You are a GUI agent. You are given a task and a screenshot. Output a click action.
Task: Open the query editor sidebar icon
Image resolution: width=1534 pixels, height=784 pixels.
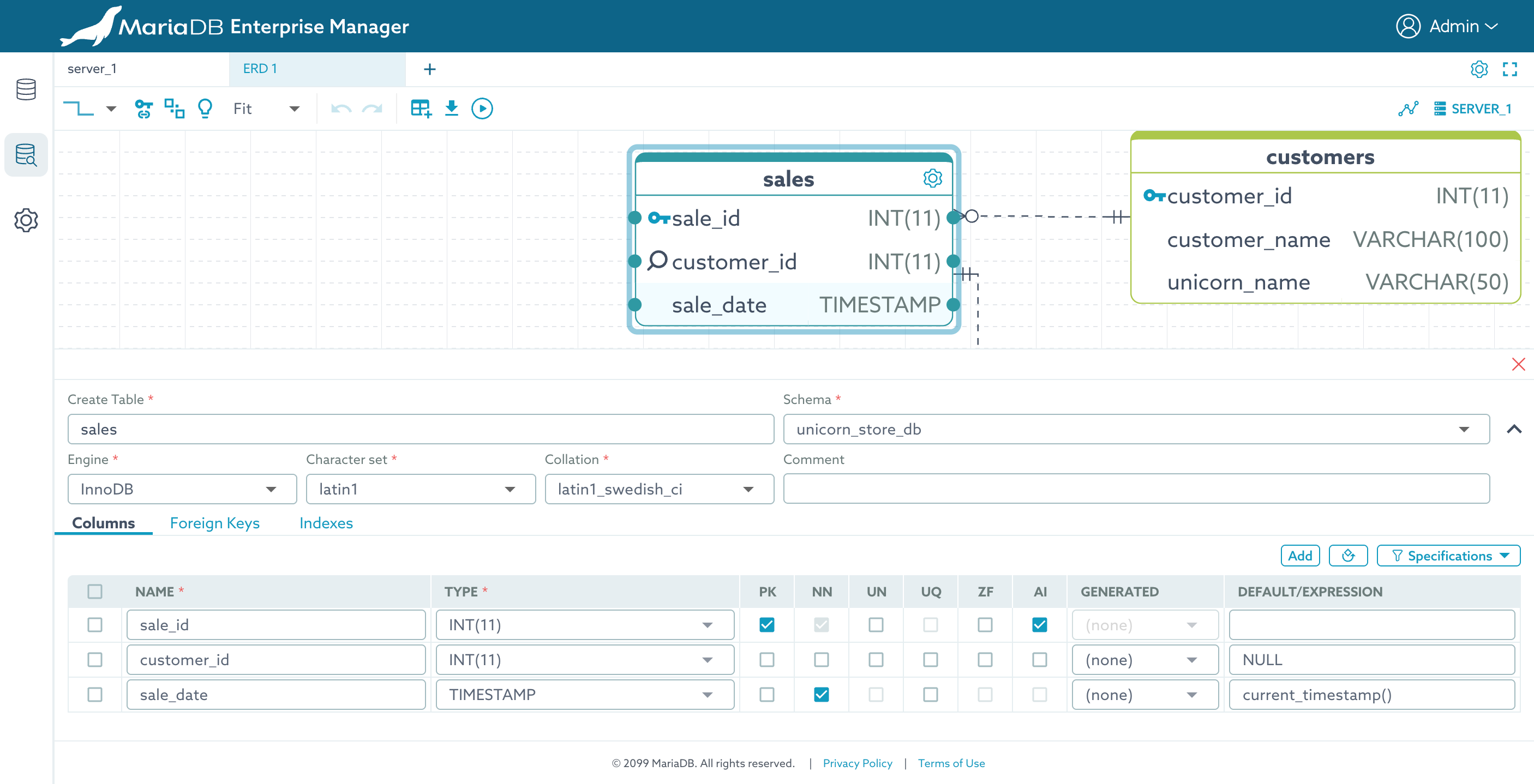(x=26, y=155)
